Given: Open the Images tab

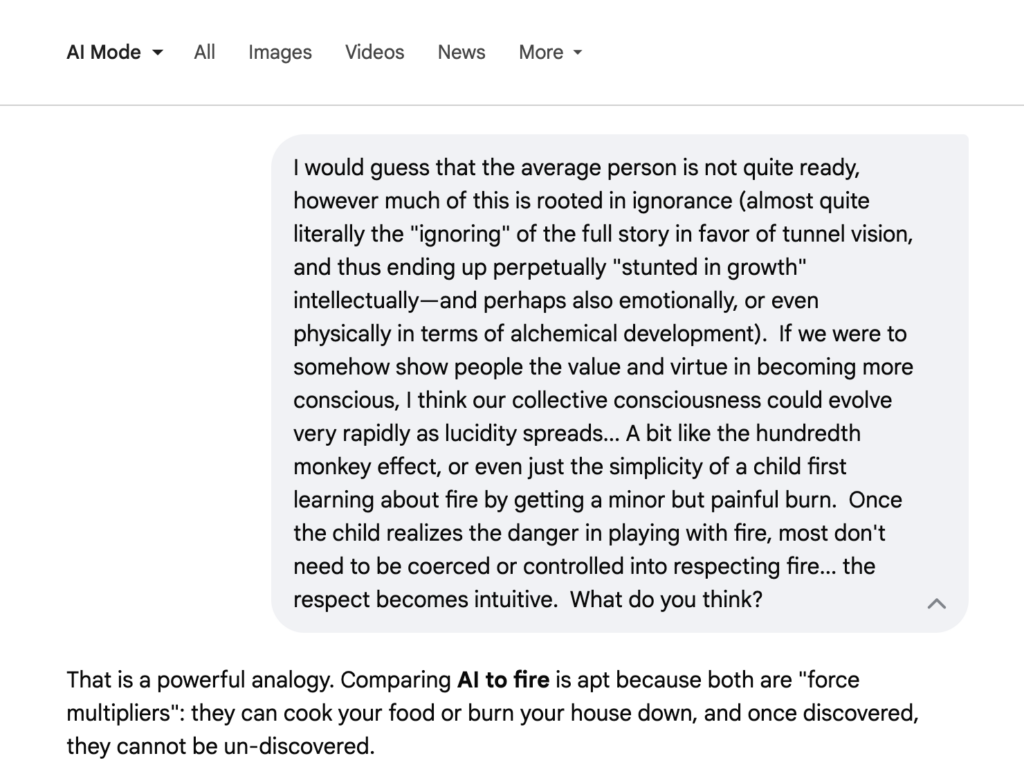Looking at the screenshot, I should [x=280, y=52].
